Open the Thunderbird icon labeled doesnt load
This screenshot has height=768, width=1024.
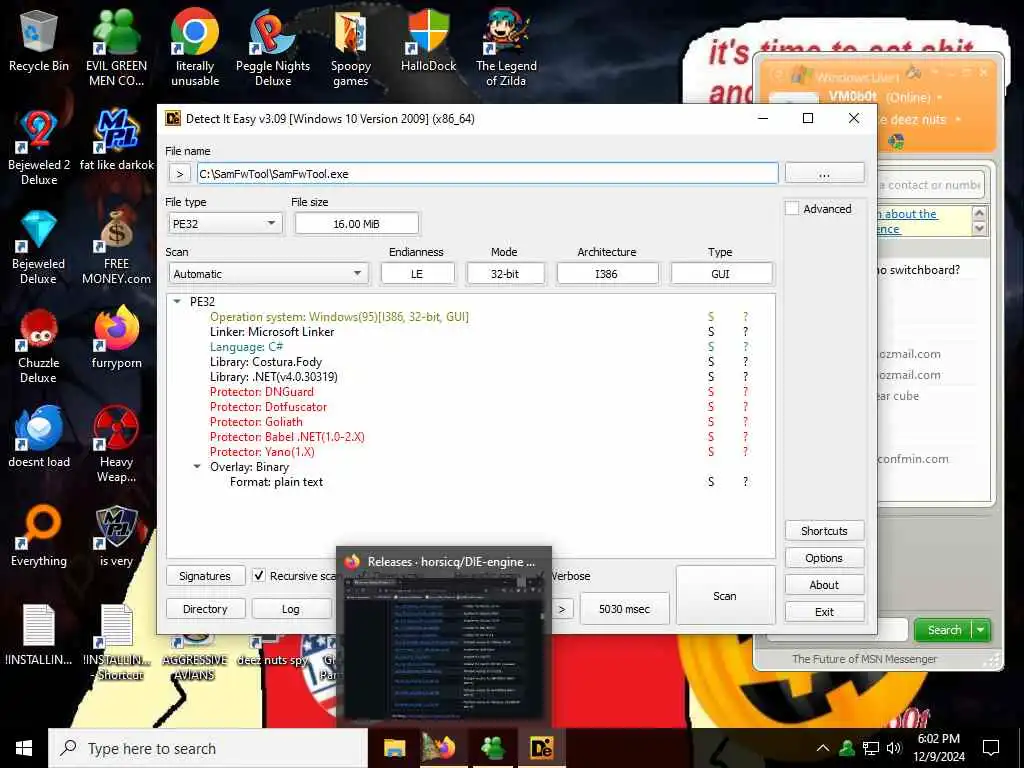39,436
